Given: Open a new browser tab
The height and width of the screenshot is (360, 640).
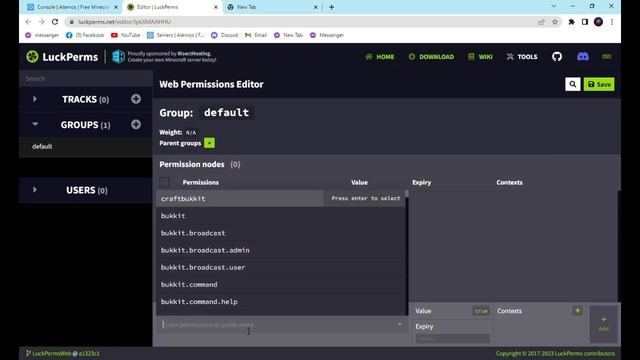Looking at the screenshot, I should coord(331,7).
